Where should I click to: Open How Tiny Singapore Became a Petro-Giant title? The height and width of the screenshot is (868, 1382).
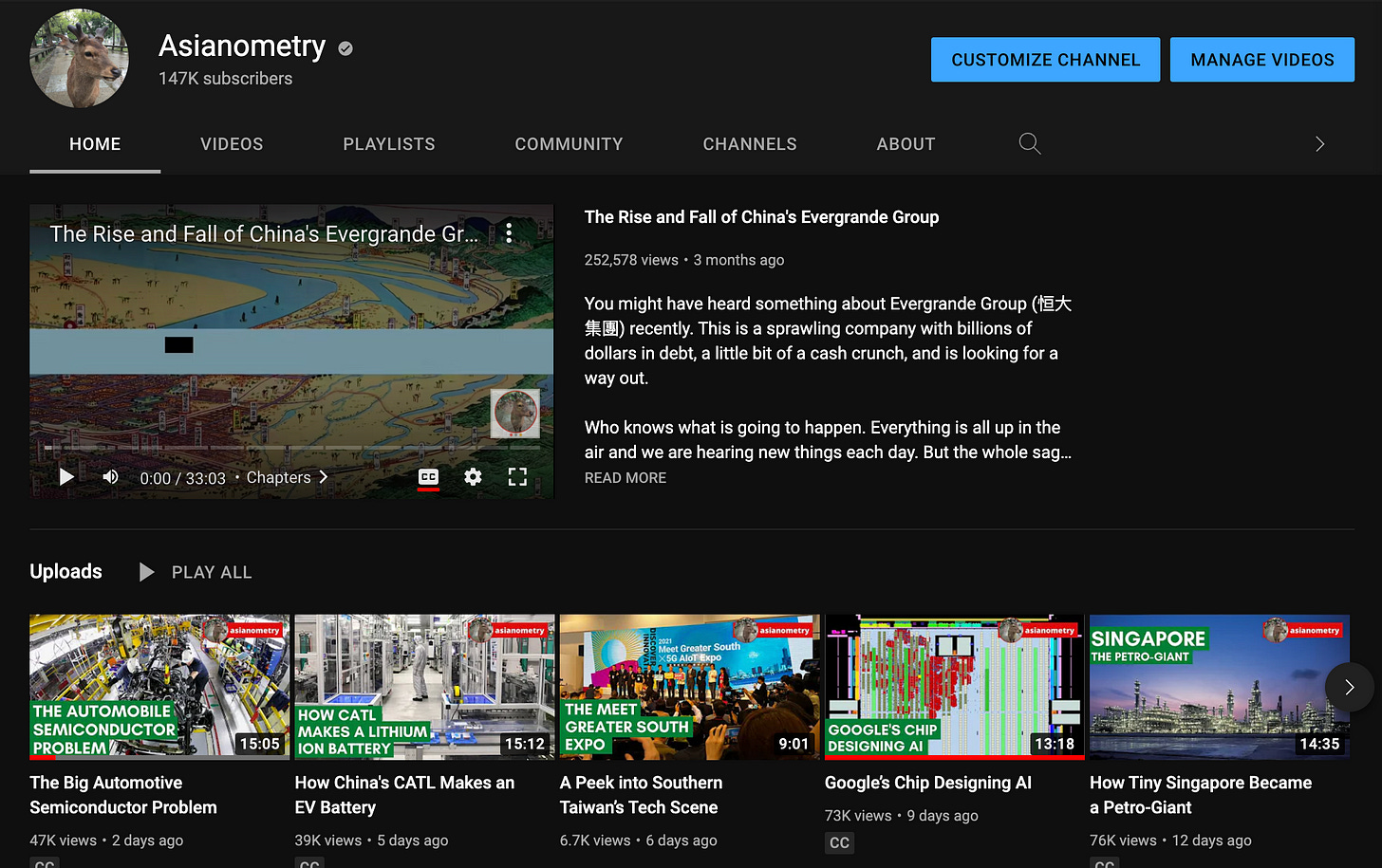pyautogui.click(x=1201, y=795)
